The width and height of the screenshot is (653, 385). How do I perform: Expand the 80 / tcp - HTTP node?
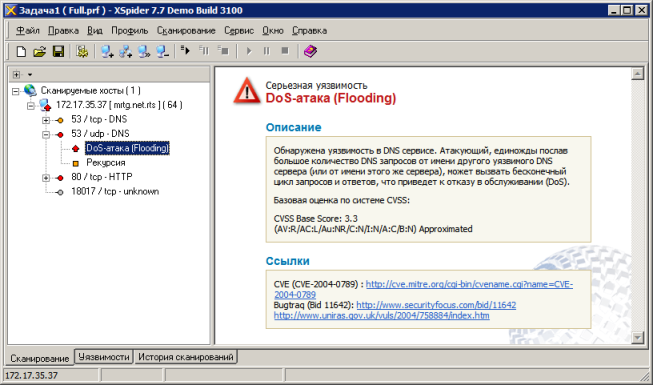pyautogui.click(x=46, y=178)
